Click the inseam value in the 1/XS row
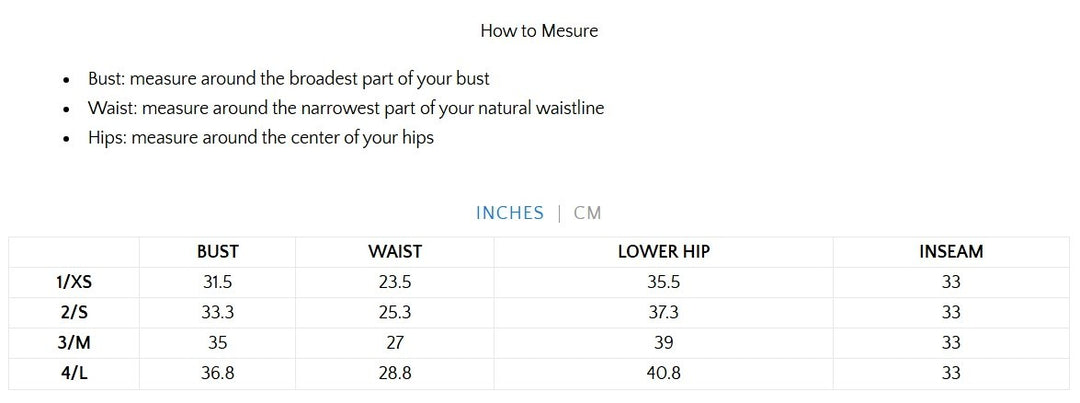This screenshot has height=403, width=1080. (951, 283)
